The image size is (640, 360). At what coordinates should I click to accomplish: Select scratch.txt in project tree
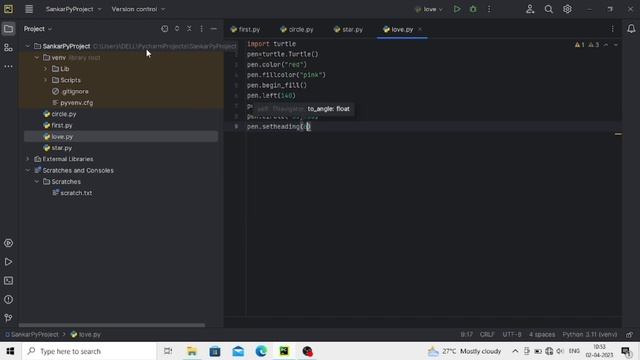(72, 193)
